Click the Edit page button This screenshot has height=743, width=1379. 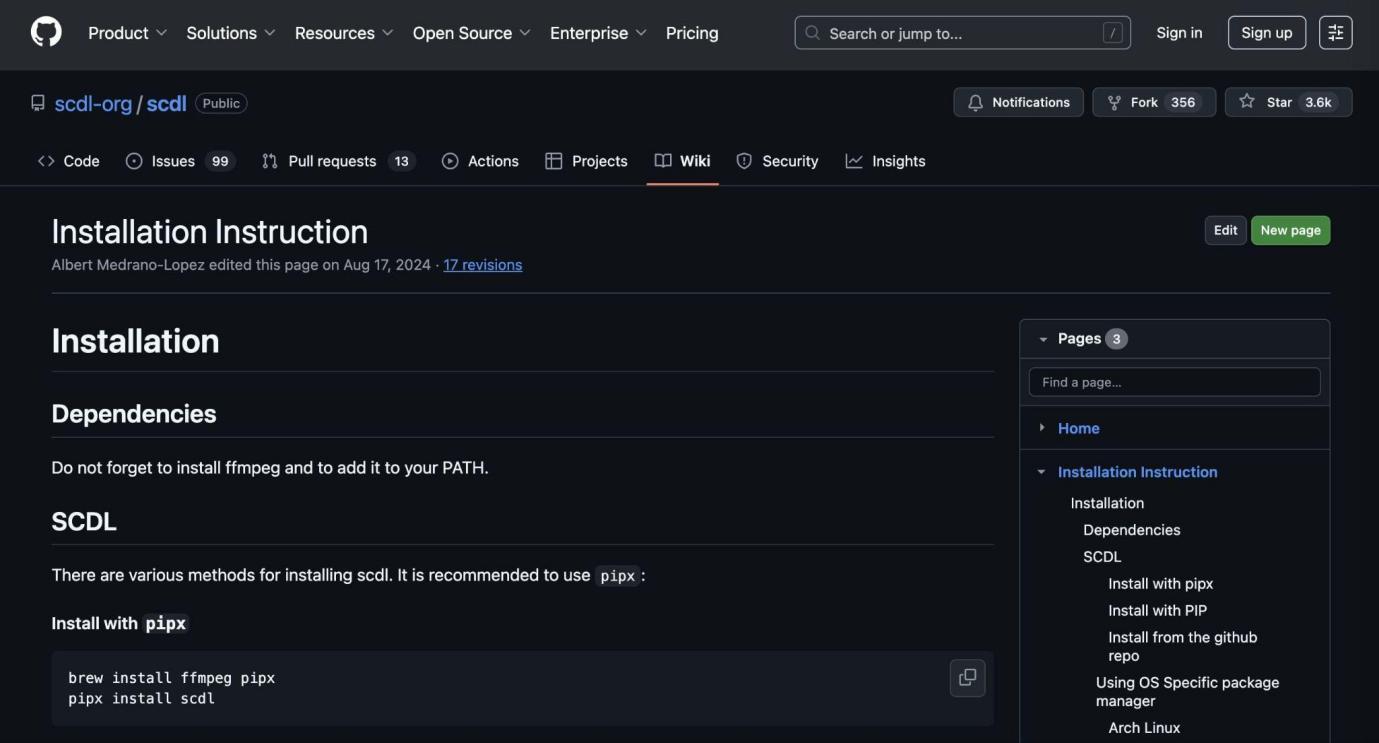pos(1225,230)
